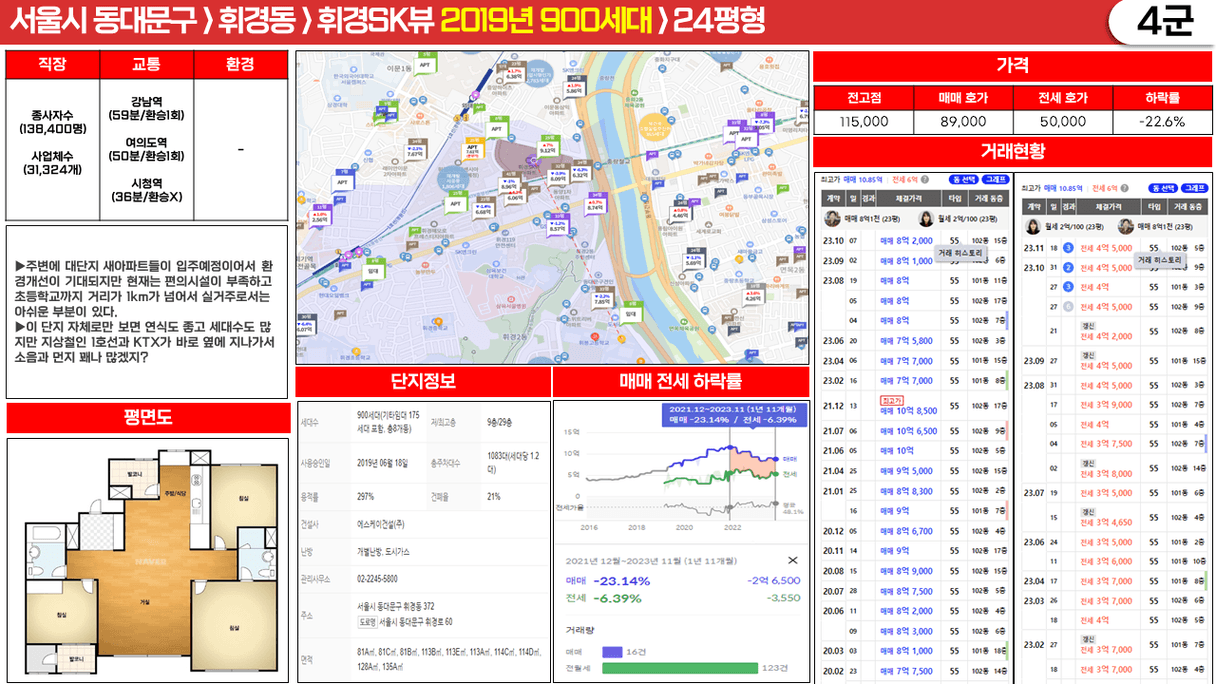1216x684 pixels.
Task: Open the 4.26억 map marker
Action: [752, 295]
